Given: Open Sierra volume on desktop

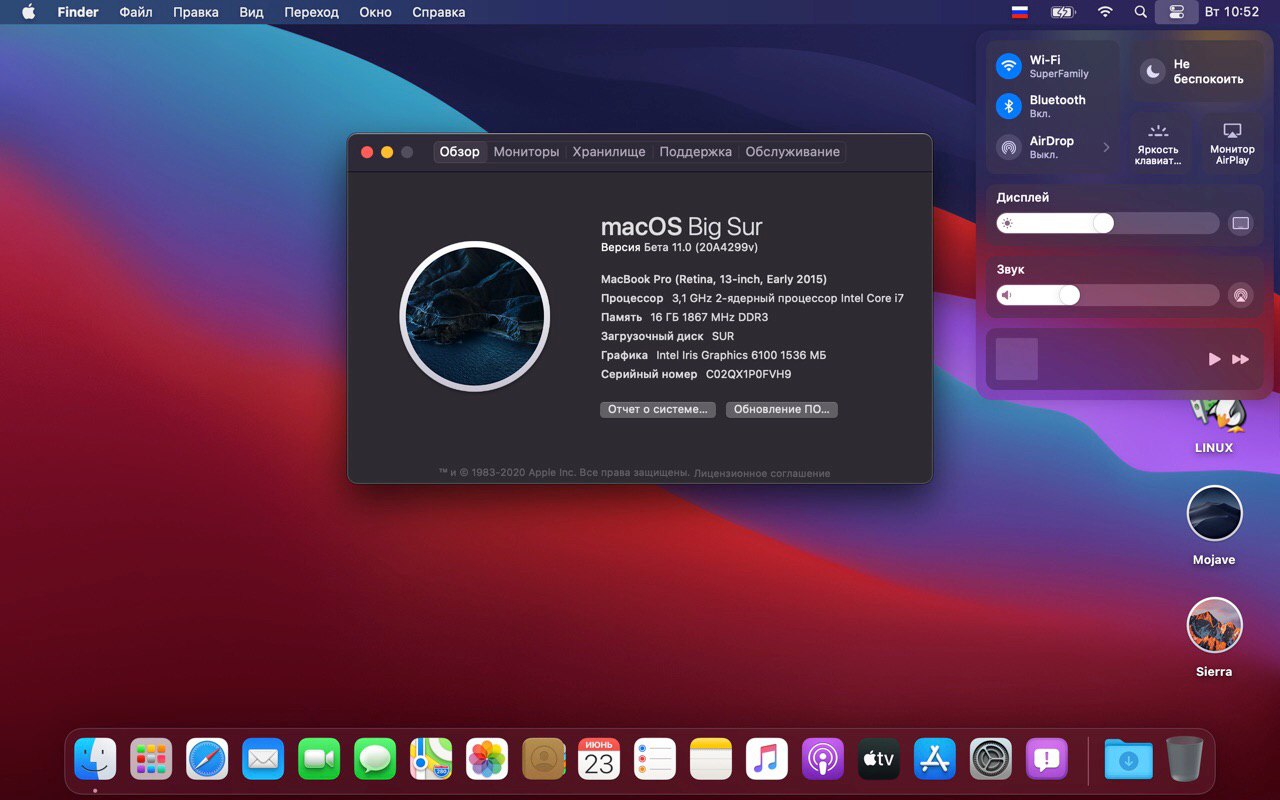Looking at the screenshot, I should coord(1214,625).
